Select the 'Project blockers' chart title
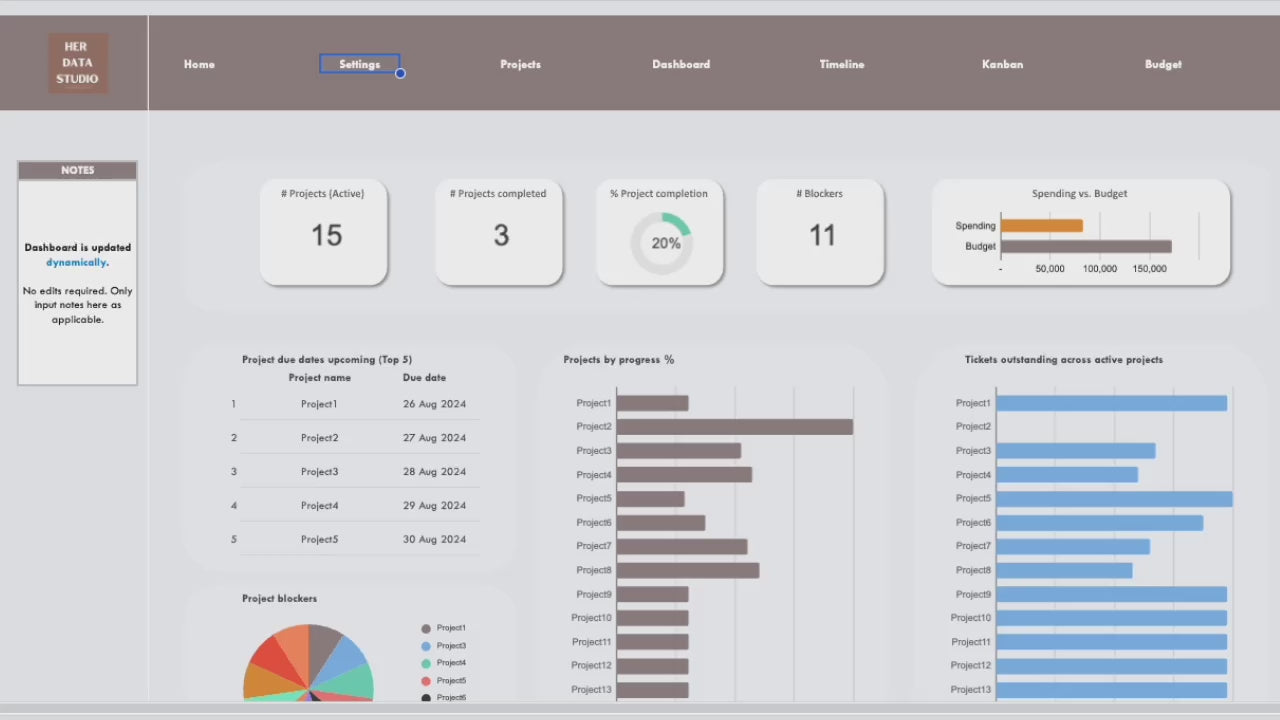Screen dimensions: 1280x720 [279, 598]
